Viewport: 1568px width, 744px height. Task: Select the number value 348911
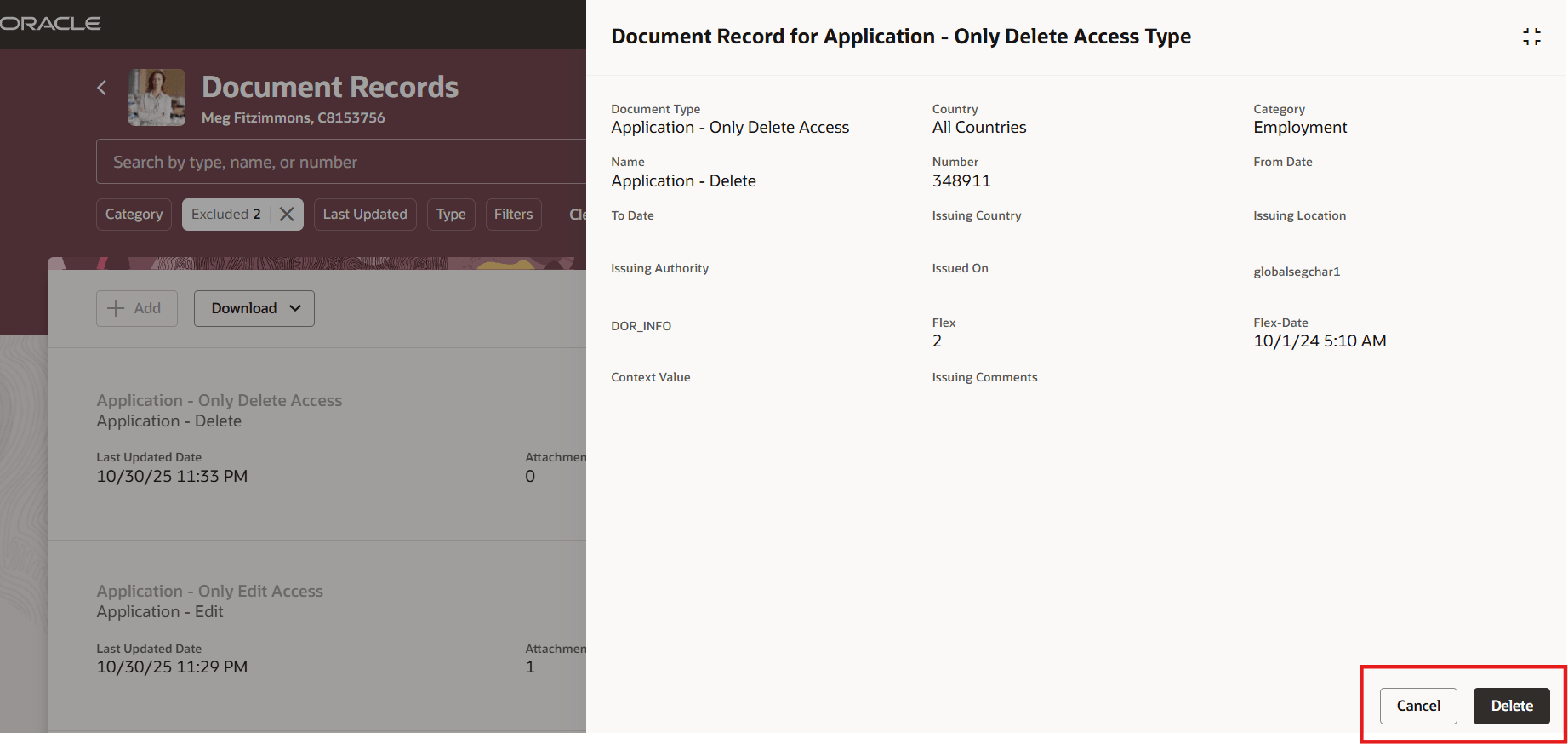pyautogui.click(x=961, y=180)
